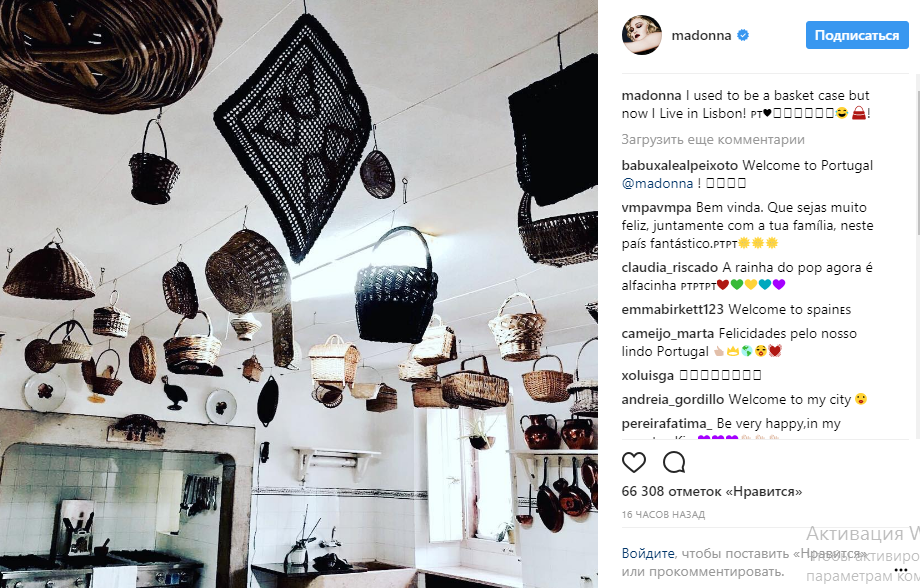The height and width of the screenshot is (588, 920).
Task: Open the madonna username link in header
Action: 701,35
